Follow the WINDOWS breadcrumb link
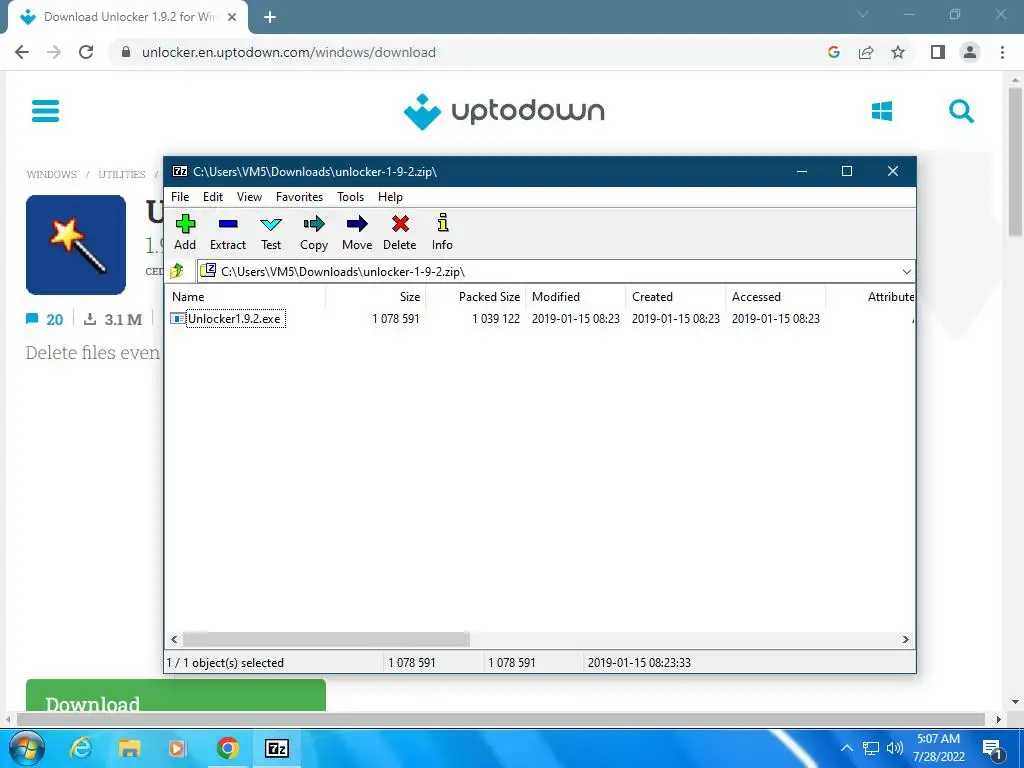The image size is (1024, 768). [52, 174]
